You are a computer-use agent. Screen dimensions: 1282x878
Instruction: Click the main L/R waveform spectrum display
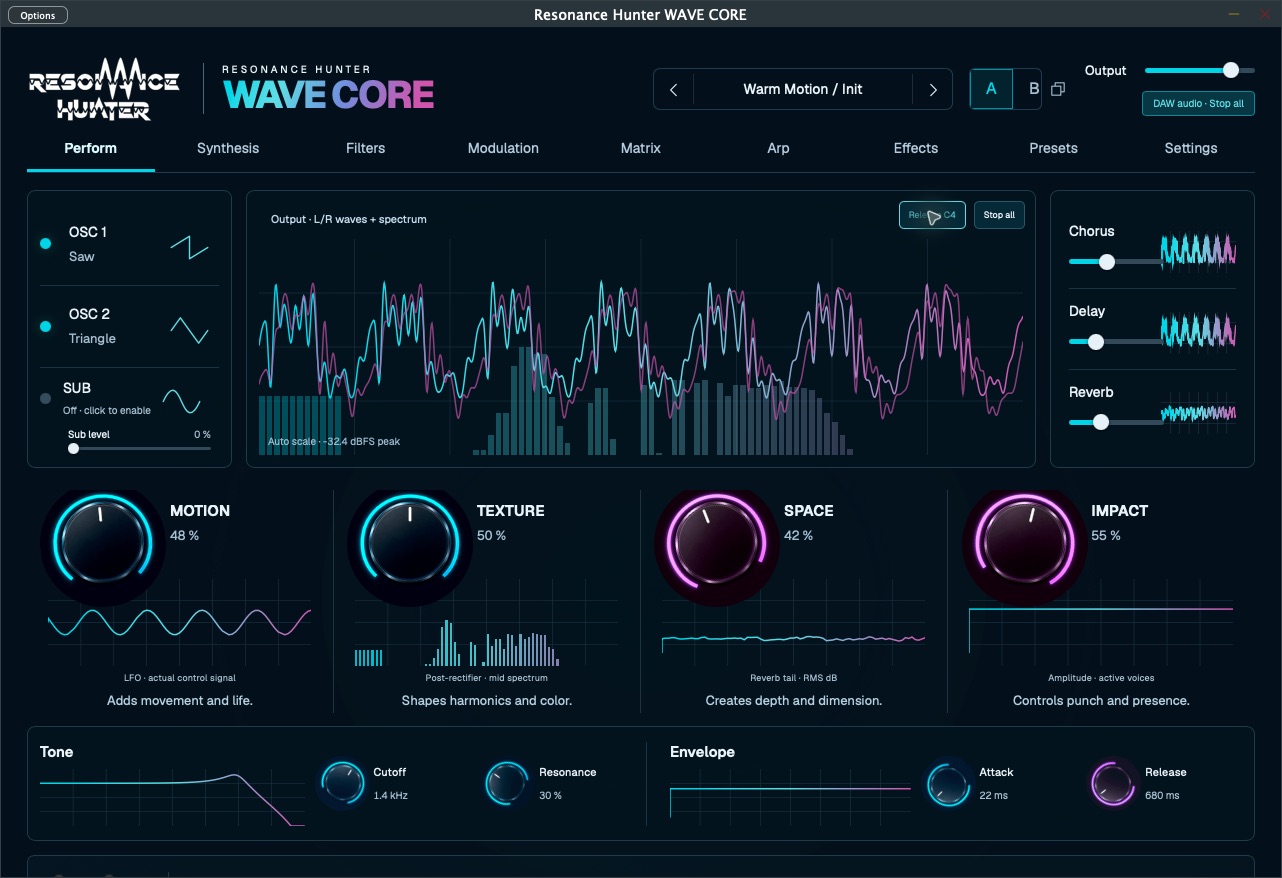pyautogui.click(x=640, y=345)
